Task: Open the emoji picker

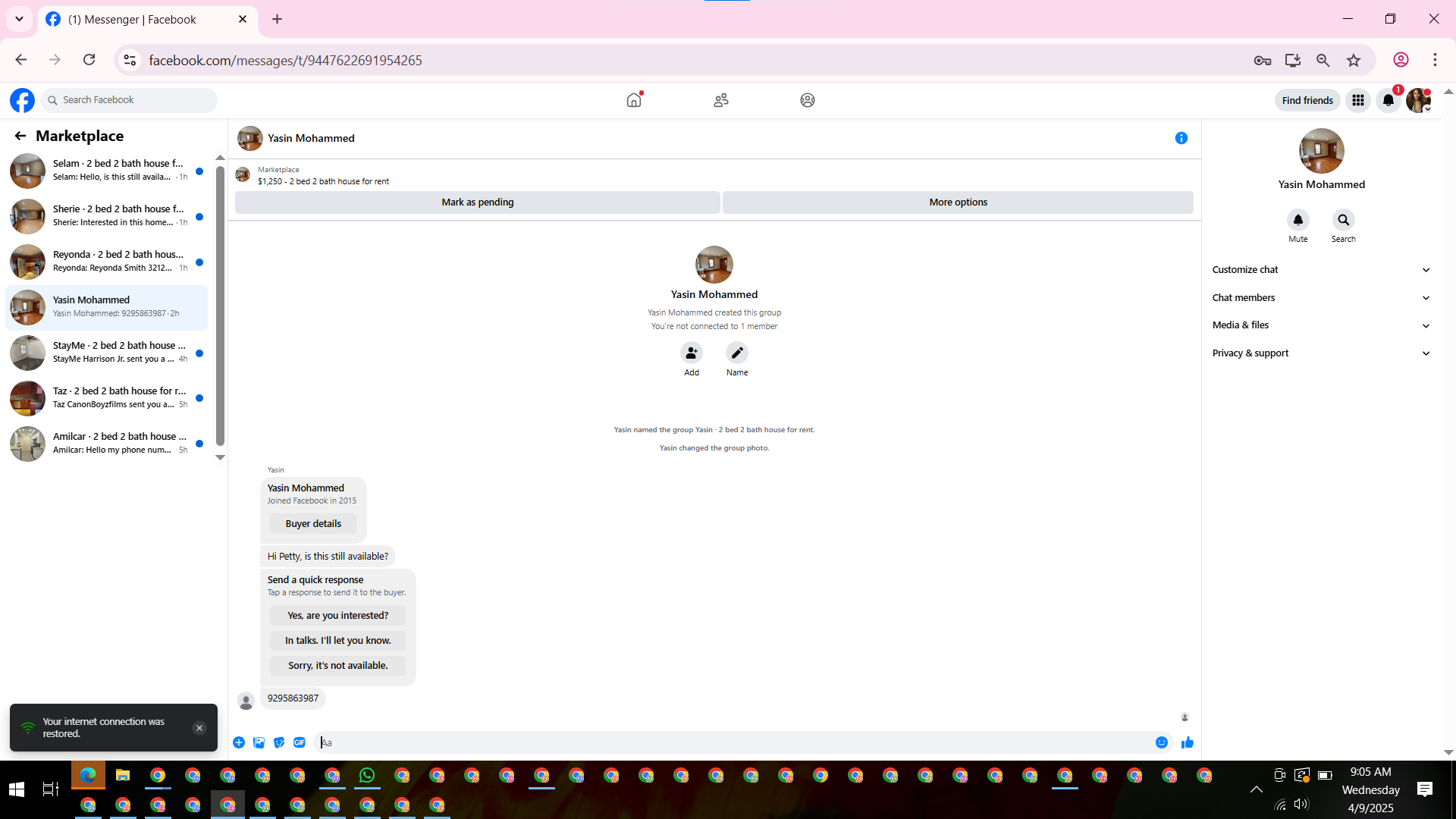Action: click(x=1162, y=742)
